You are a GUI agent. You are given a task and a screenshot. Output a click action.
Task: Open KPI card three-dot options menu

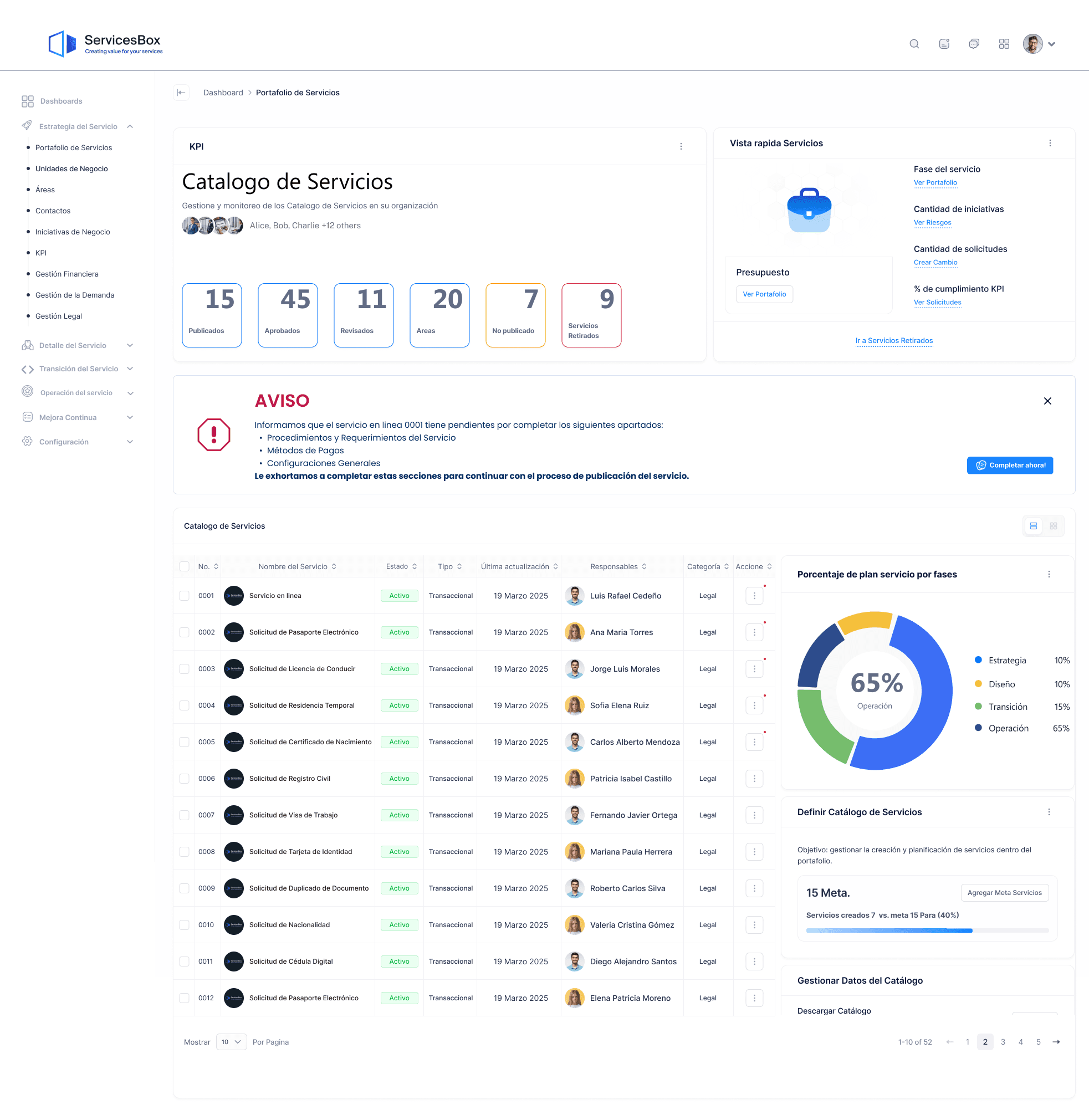(681, 146)
